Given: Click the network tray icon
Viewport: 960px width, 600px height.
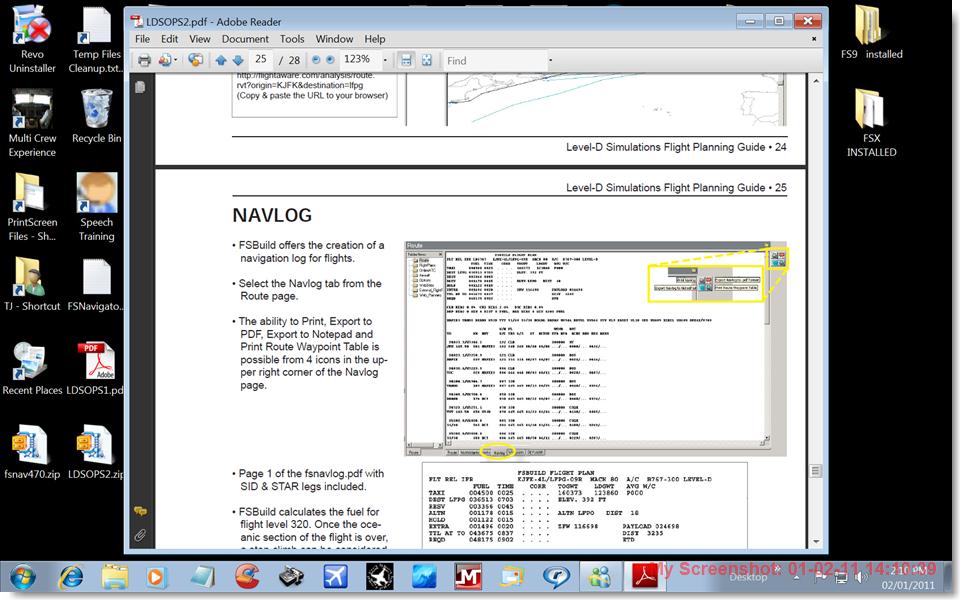Looking at the screenshot, I should click(842, 577).
